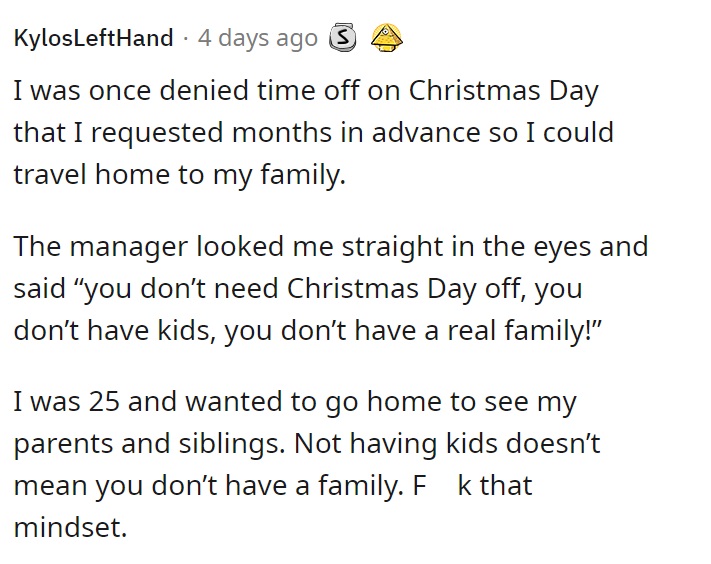
Task: Click the words 'The manager'
Action: [x=101, y=247]
